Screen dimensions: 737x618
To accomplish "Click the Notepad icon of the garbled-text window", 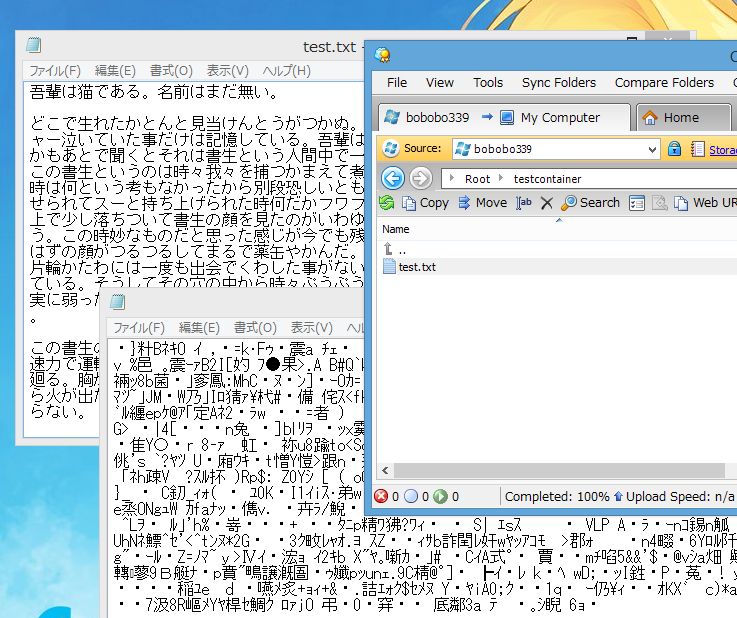I will point(118,302).
